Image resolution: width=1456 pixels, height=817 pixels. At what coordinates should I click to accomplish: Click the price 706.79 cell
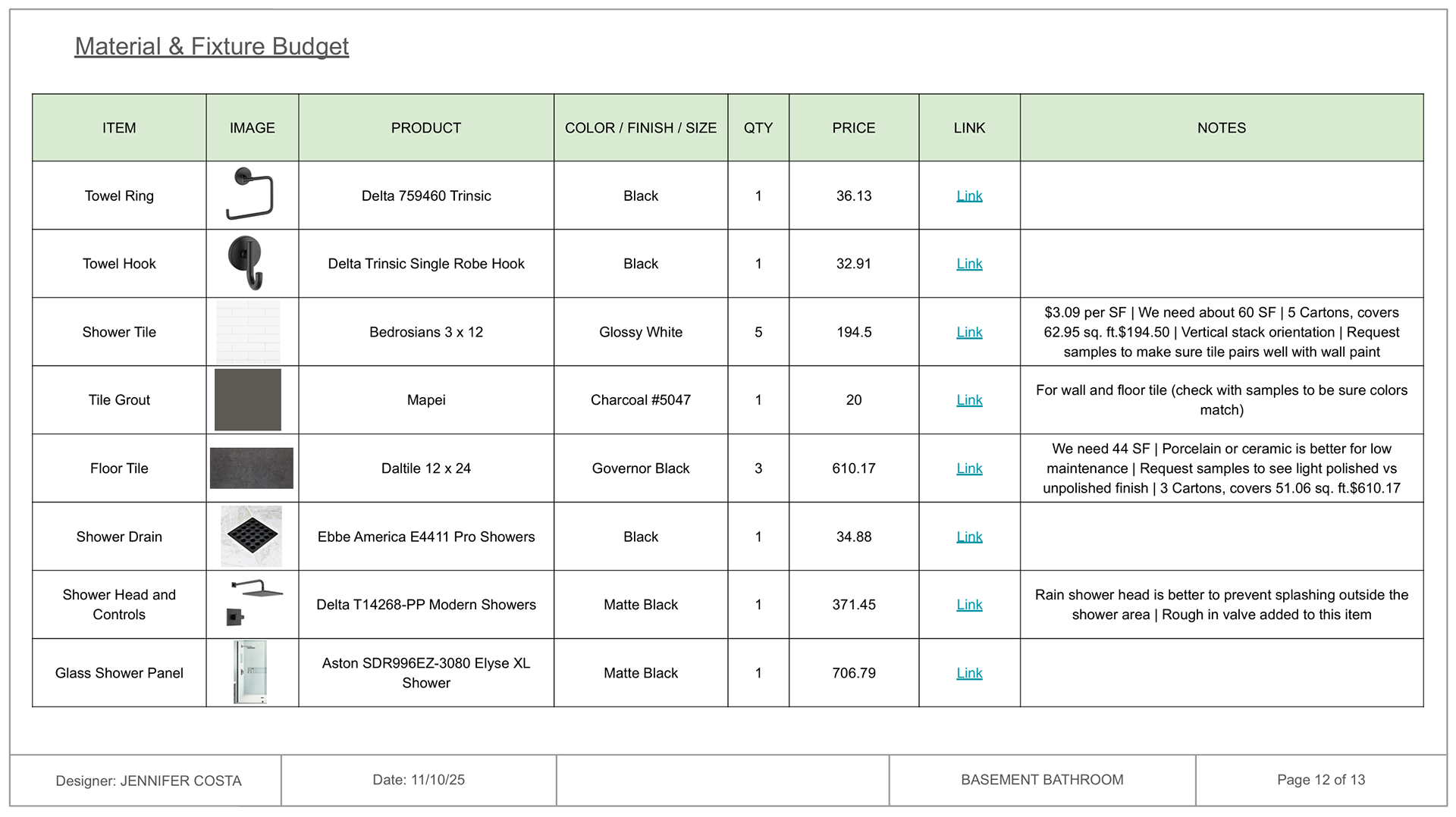(854, 673)
